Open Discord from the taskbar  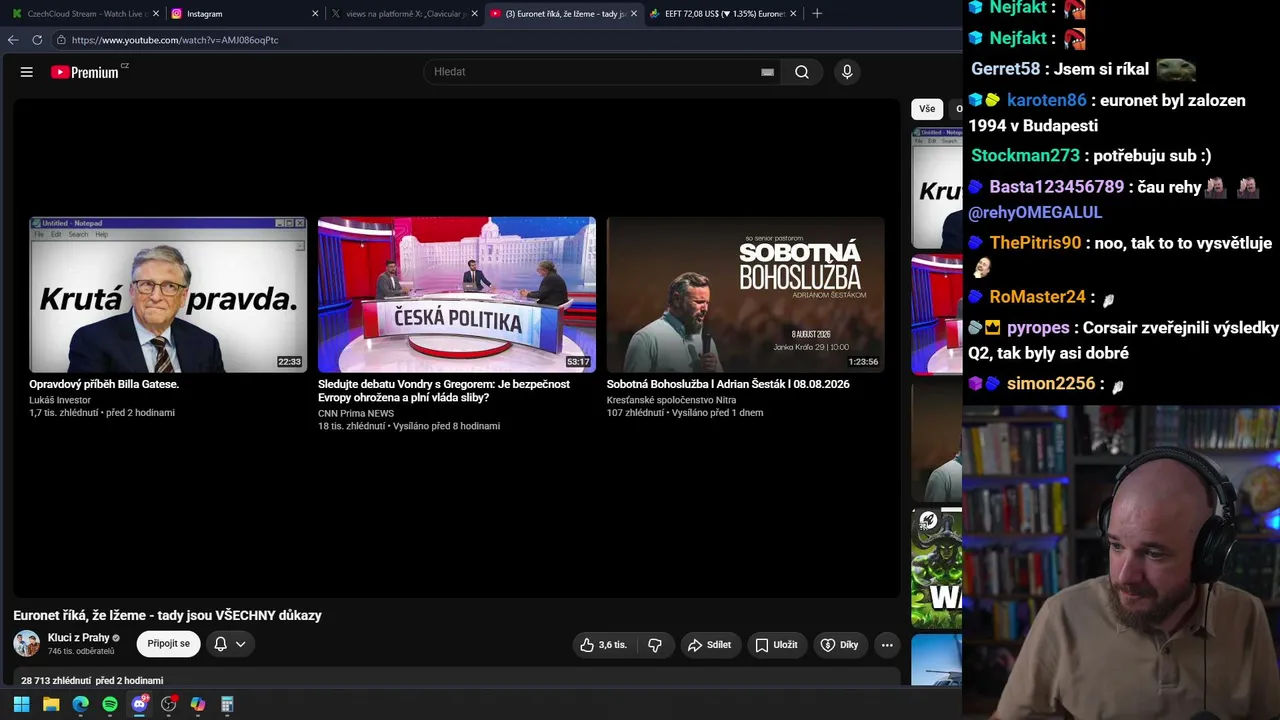click(139, 704)
